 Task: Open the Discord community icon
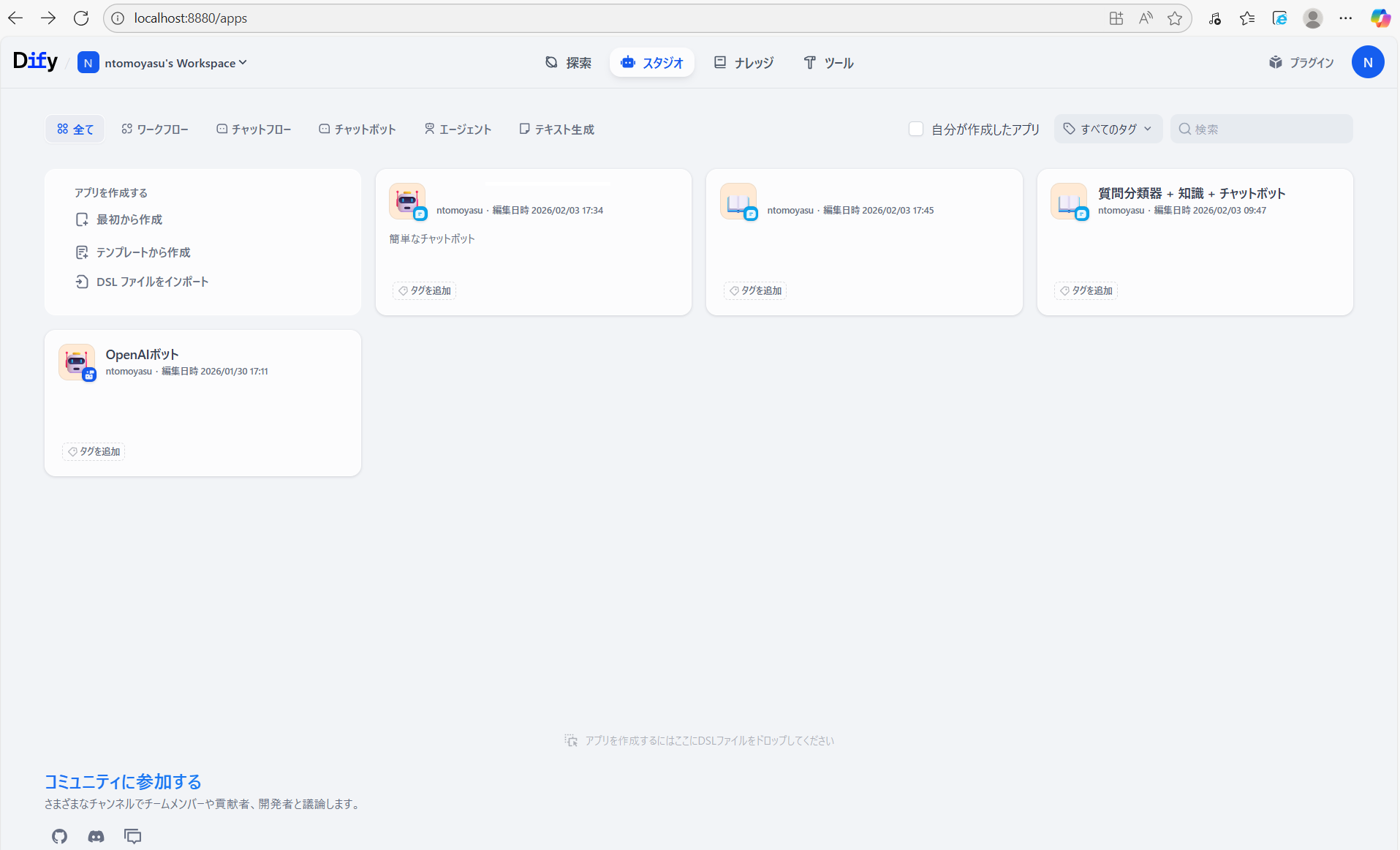pos(96,836)
